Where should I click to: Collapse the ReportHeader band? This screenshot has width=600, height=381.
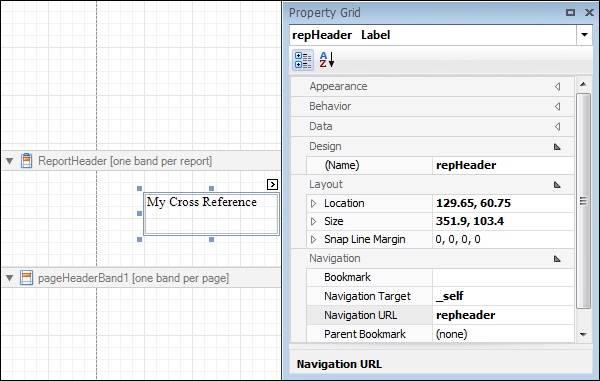(x=10, y=161)
